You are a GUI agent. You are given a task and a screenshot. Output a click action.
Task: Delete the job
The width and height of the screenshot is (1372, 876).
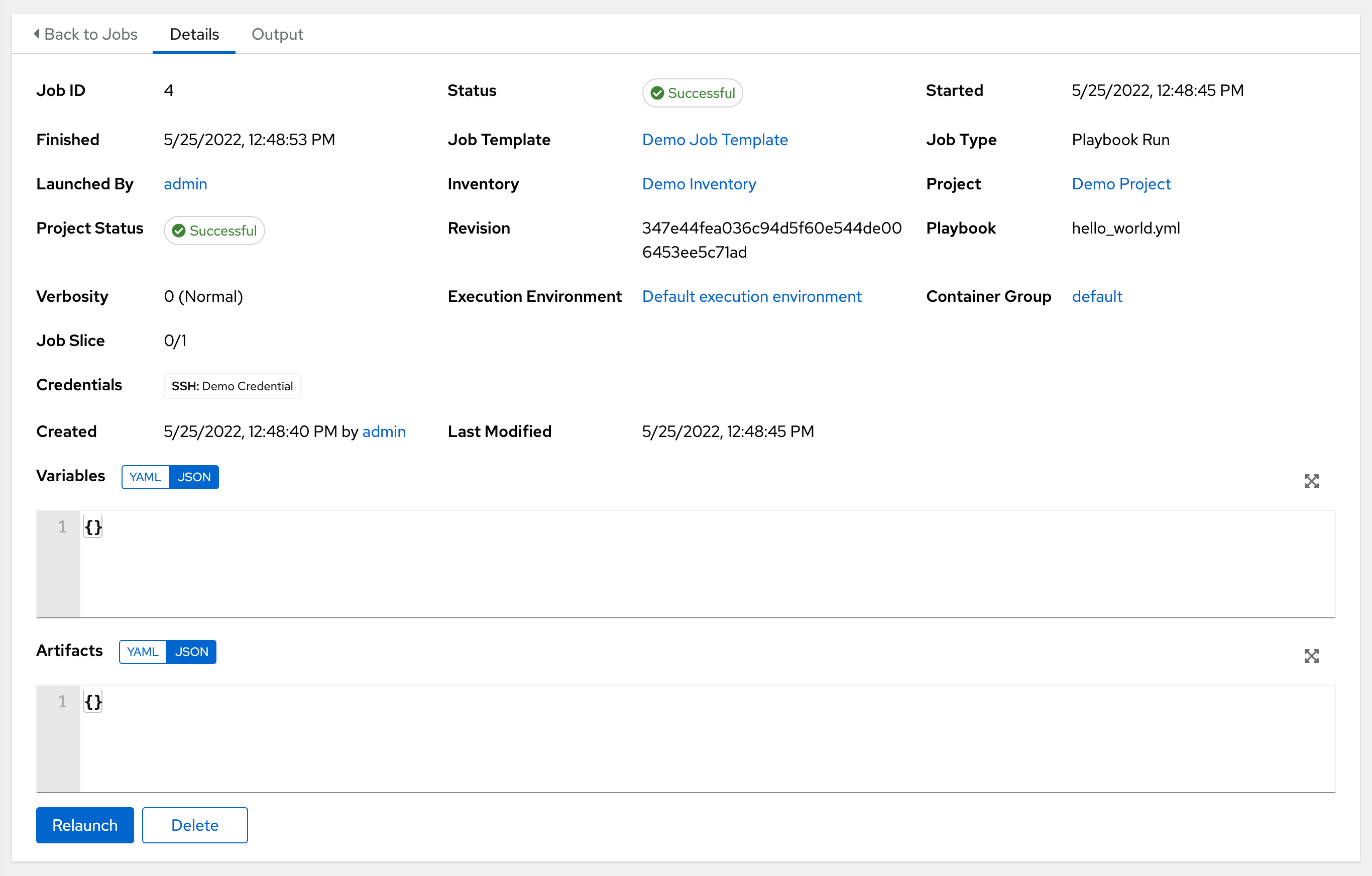(x=194, y=825)
